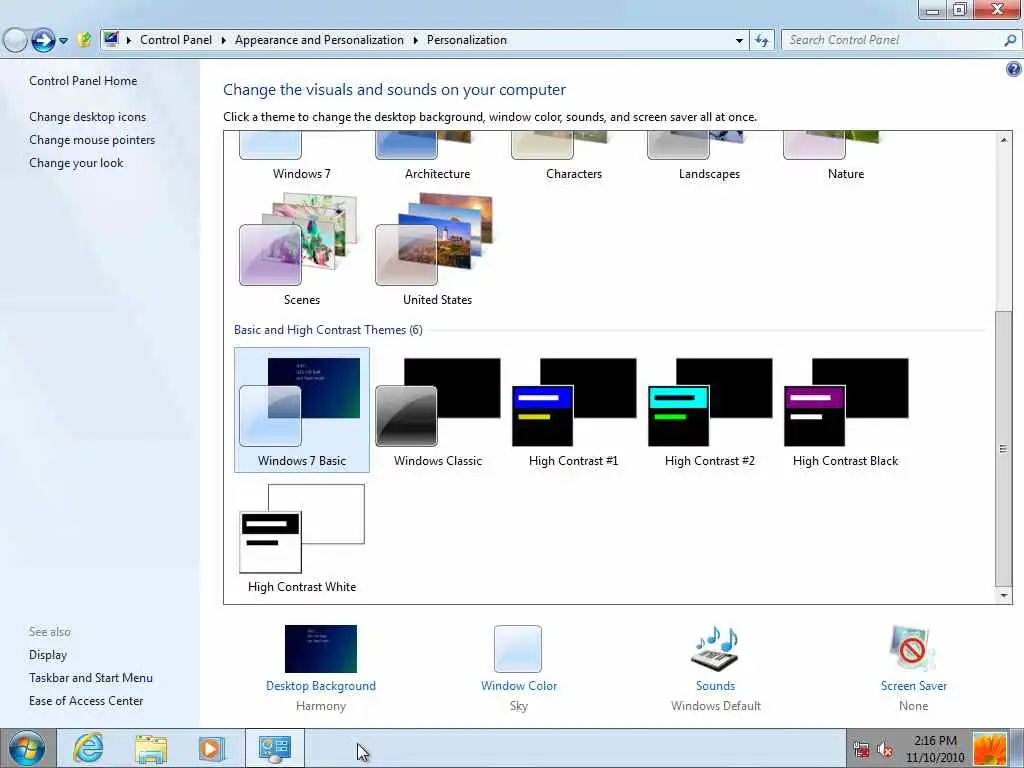Open the Sounds keyboard-notes icon
The width and height of the screenshot is (1024, 768).
(x=715, y=648)
